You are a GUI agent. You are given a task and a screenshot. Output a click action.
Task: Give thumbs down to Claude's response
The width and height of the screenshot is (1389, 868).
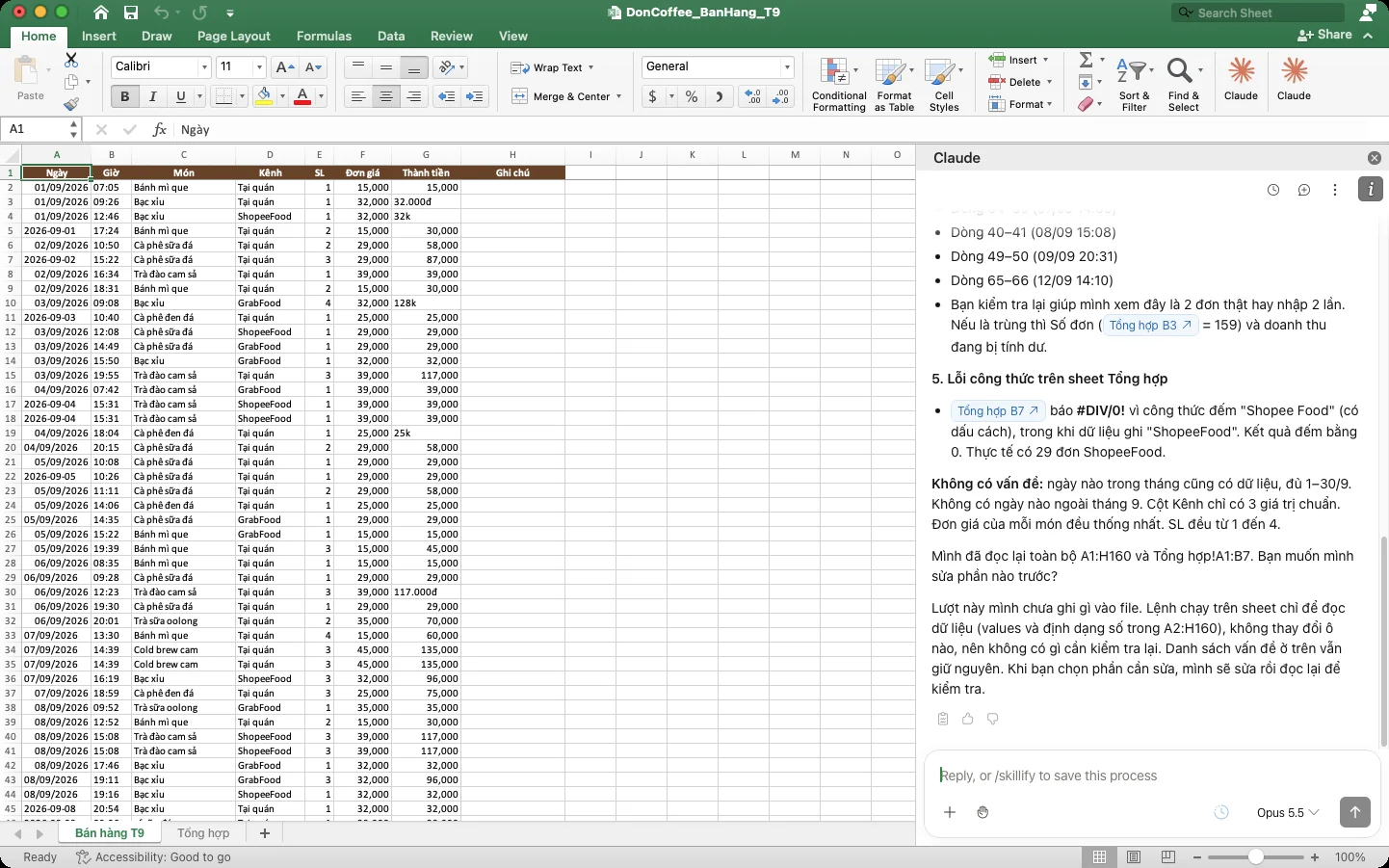coord(993,719)
